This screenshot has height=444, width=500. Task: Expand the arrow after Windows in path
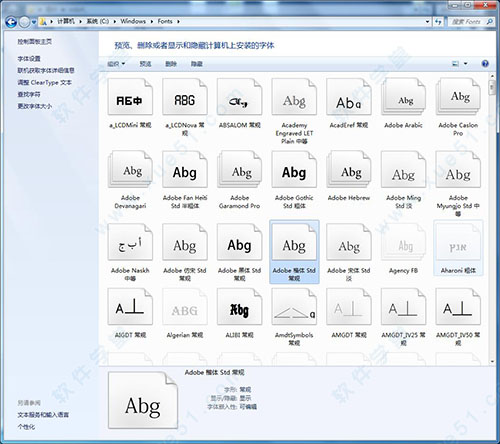point(152,21)
